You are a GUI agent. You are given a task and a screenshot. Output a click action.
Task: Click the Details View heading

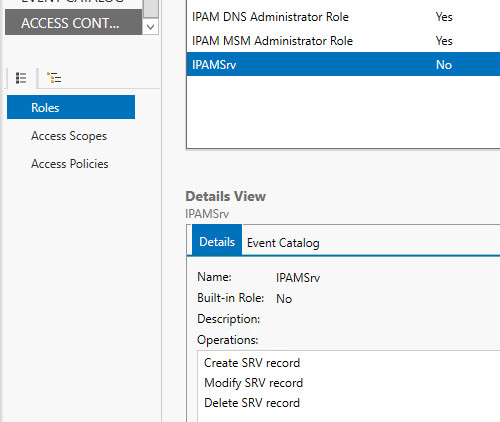[x=225, y=196]
